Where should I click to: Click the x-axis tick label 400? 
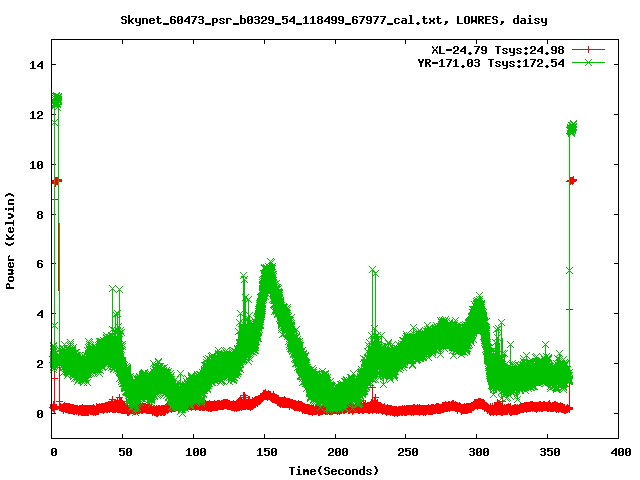(x=620, y=452)
